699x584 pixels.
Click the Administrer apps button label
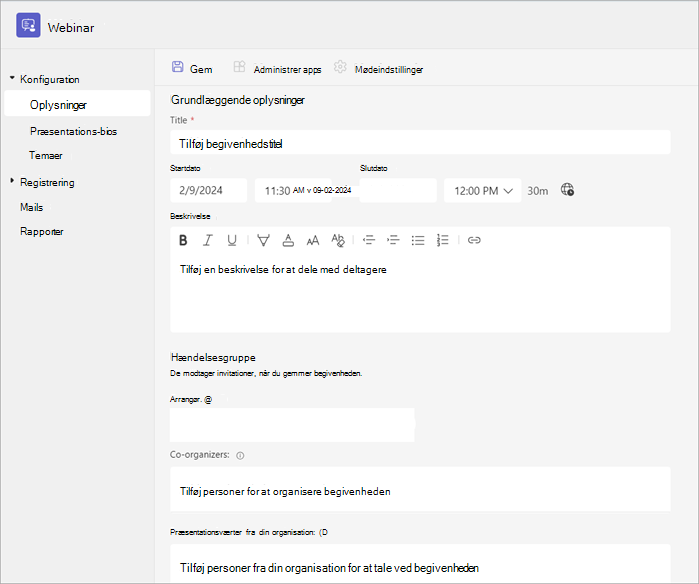point(288,70)
